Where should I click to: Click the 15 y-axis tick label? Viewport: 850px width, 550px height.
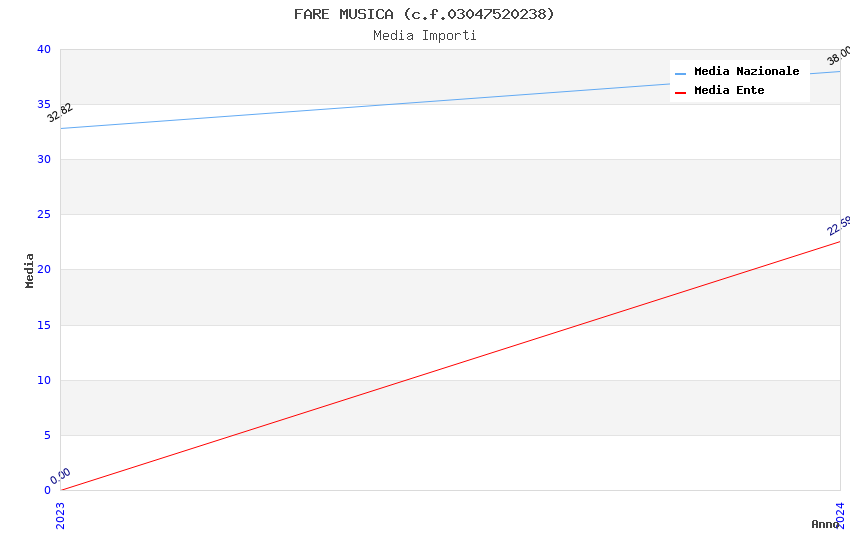click(x=43, y=325)
